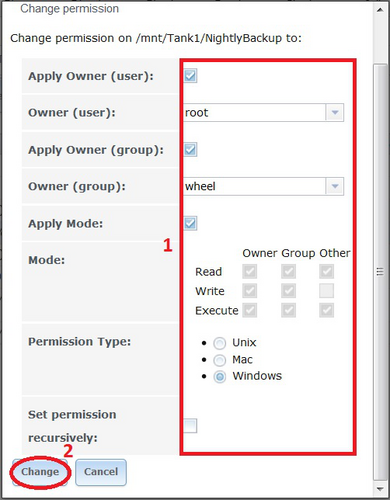
Task: Click the Cancel button
Action: tap(101, 472)
